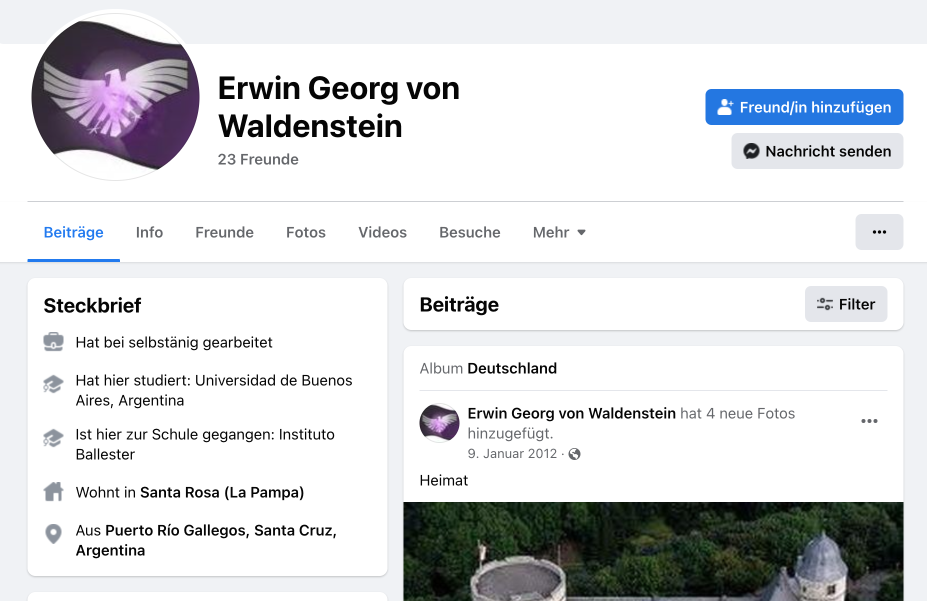The height and width of the screenshot is (601, 927).
Task: Open the Beiträge Filter options
Action: click(845, 304)
